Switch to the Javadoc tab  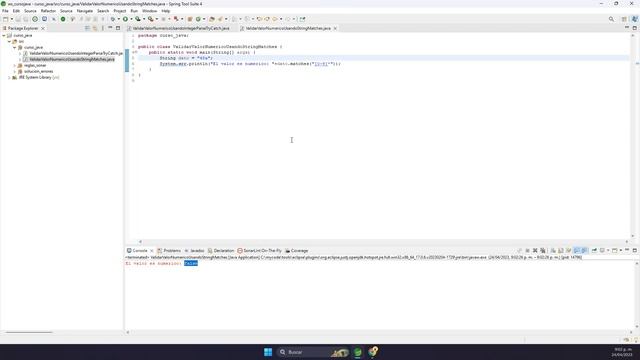(194, 251)
